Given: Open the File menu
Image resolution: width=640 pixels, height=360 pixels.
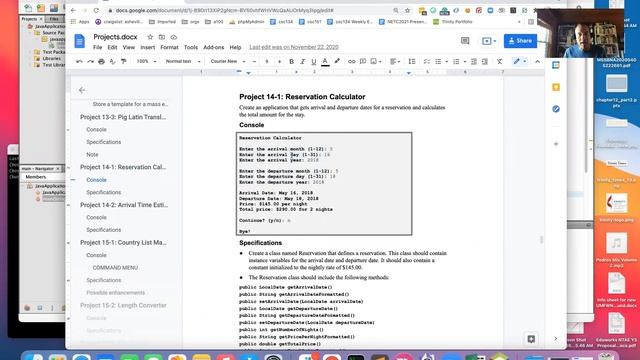Looking at the screenshot, I should (x=97, y=47).
